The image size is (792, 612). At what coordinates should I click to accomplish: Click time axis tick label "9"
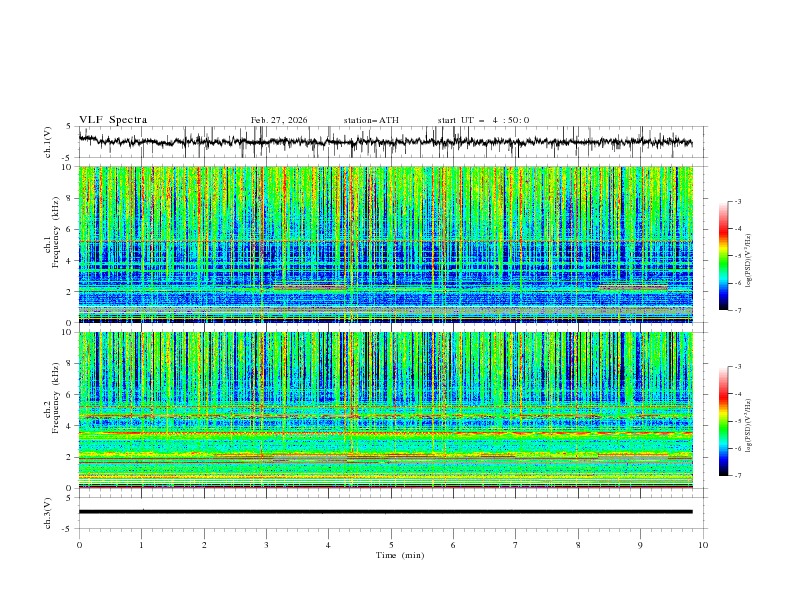(640, 545)
